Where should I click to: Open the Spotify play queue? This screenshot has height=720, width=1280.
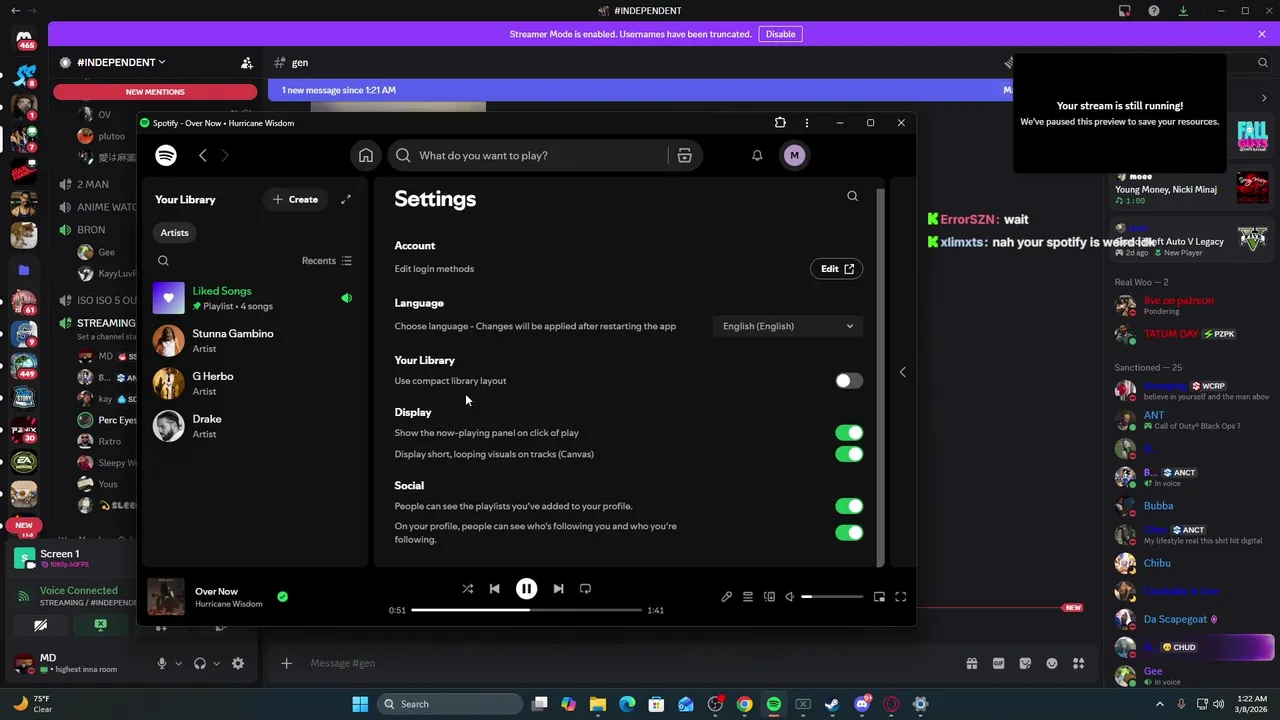pos(747,597)
